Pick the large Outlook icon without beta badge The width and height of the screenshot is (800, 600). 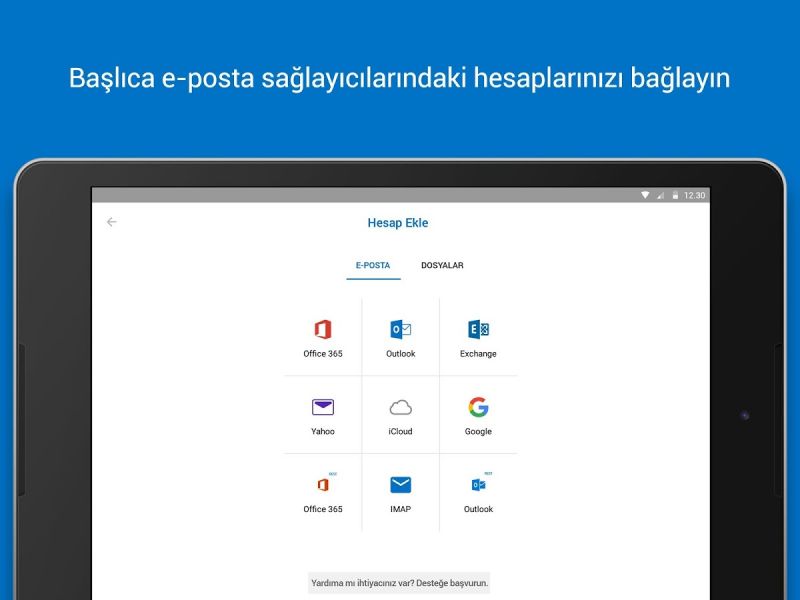pos(401,330)
